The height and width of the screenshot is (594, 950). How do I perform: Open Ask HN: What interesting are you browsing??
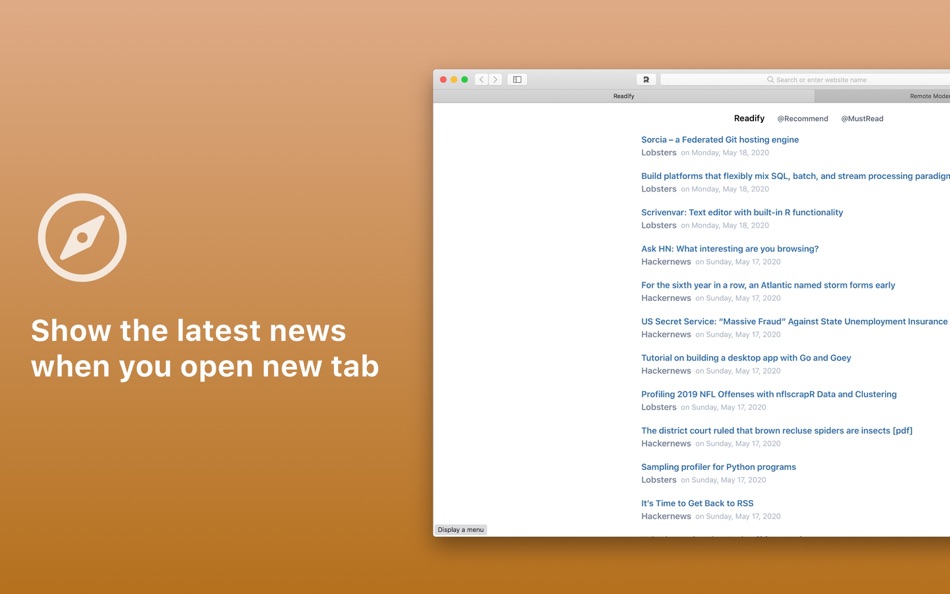tap(729, 249)
